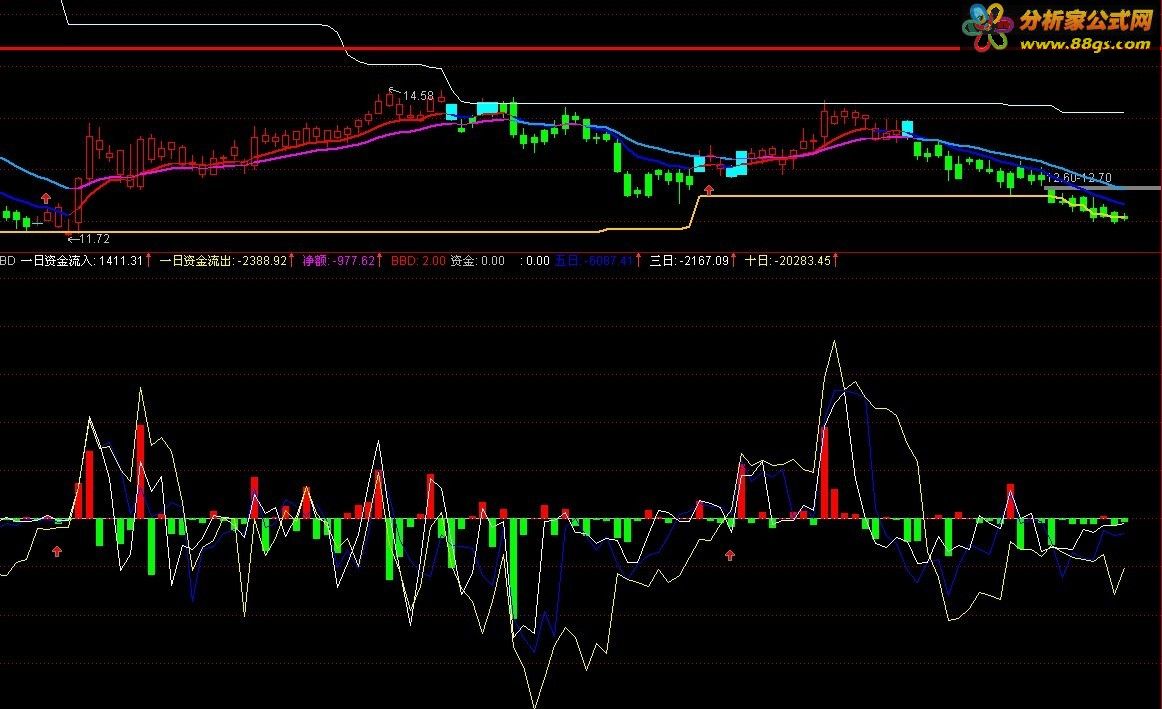This screenshot has width=1162, height=709.
Task: Select the red BBD: 2.00 label
Action: (419, 261)
